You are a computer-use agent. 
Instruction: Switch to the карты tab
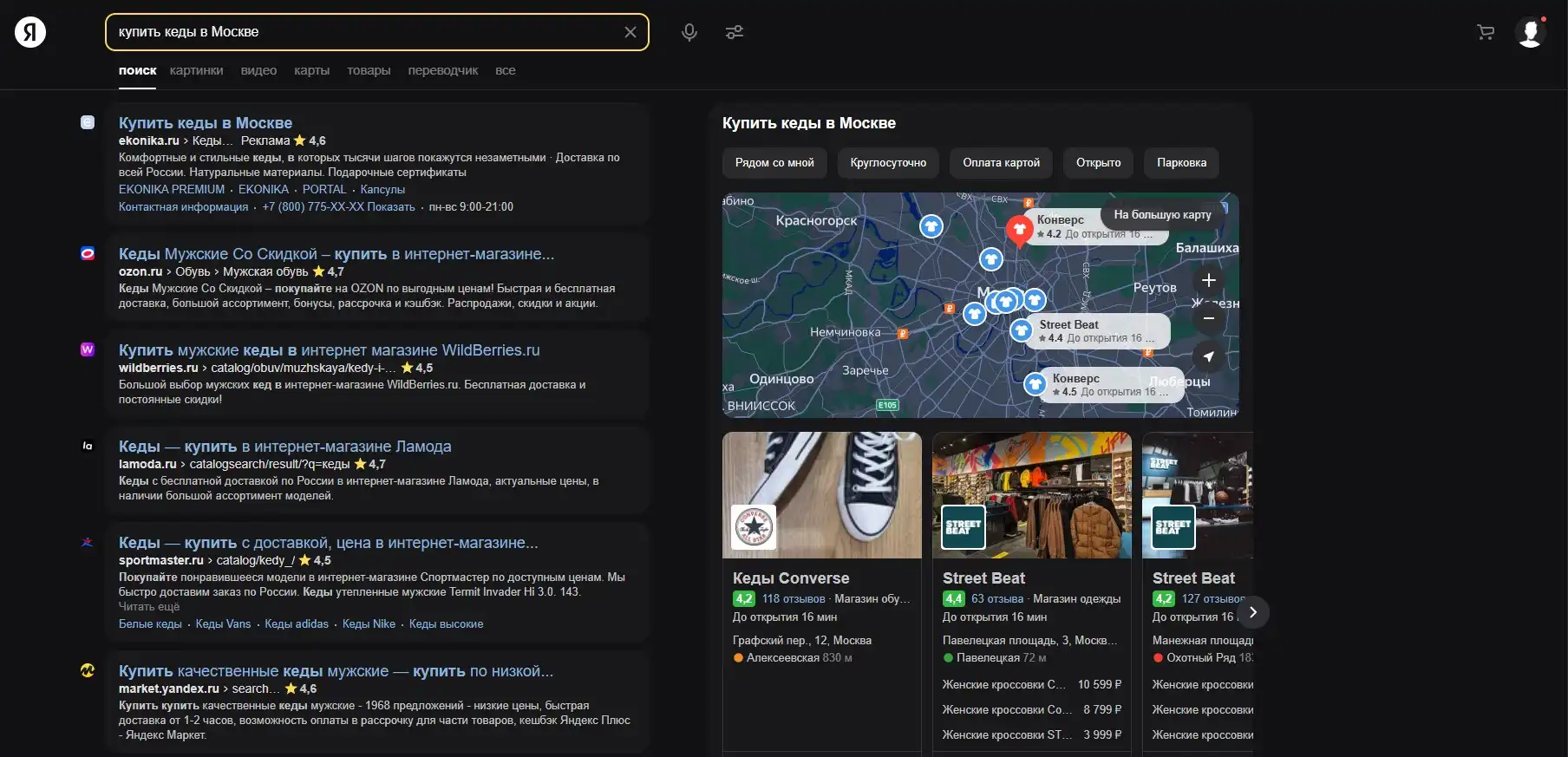pyautogui.click(x=311, y=70)
